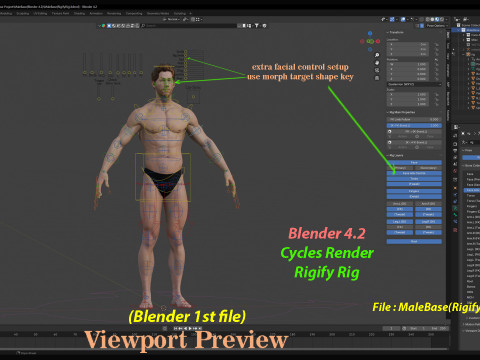
Task: Click the pan hand gizmo in viewport
Action: pyautogui.click(x=377, y=63)
